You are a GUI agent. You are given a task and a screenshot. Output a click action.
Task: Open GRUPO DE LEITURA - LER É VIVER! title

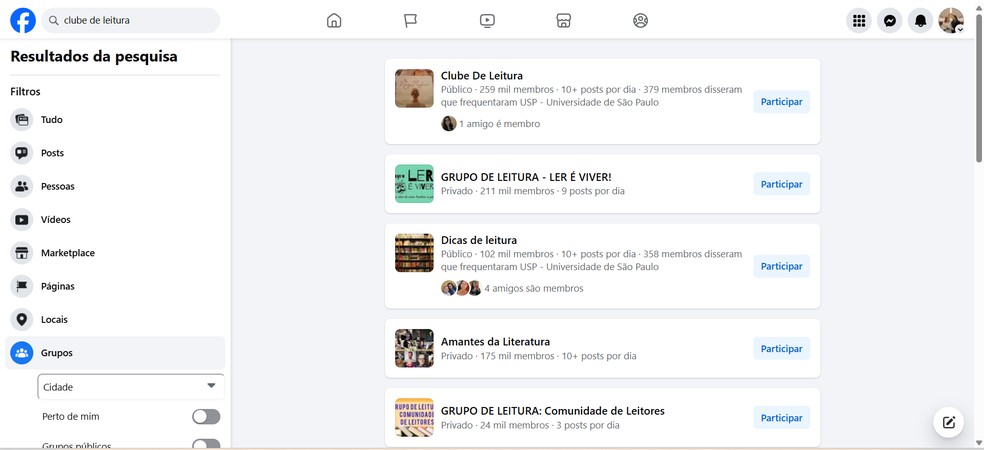coord(526,177)
